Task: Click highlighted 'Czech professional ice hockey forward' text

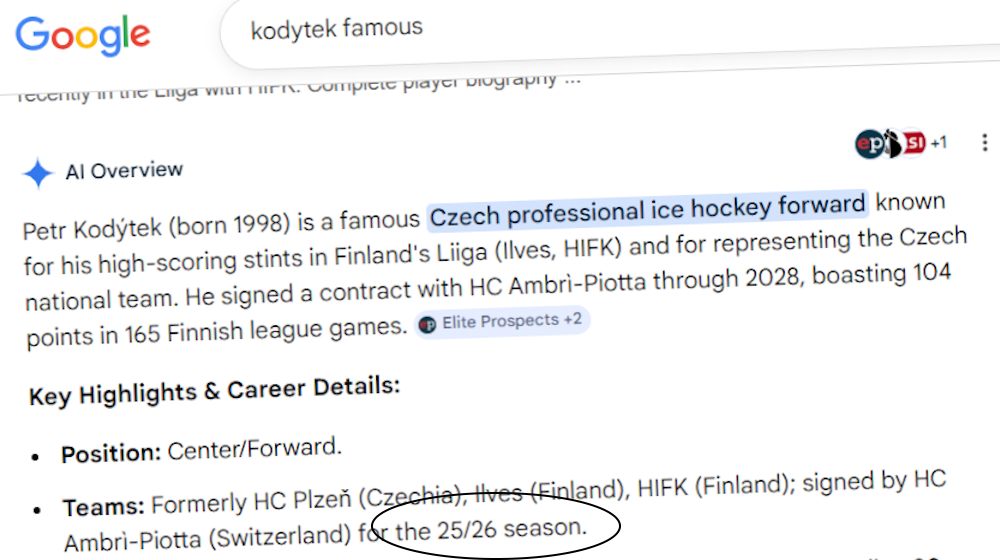Action: [648, 210]
